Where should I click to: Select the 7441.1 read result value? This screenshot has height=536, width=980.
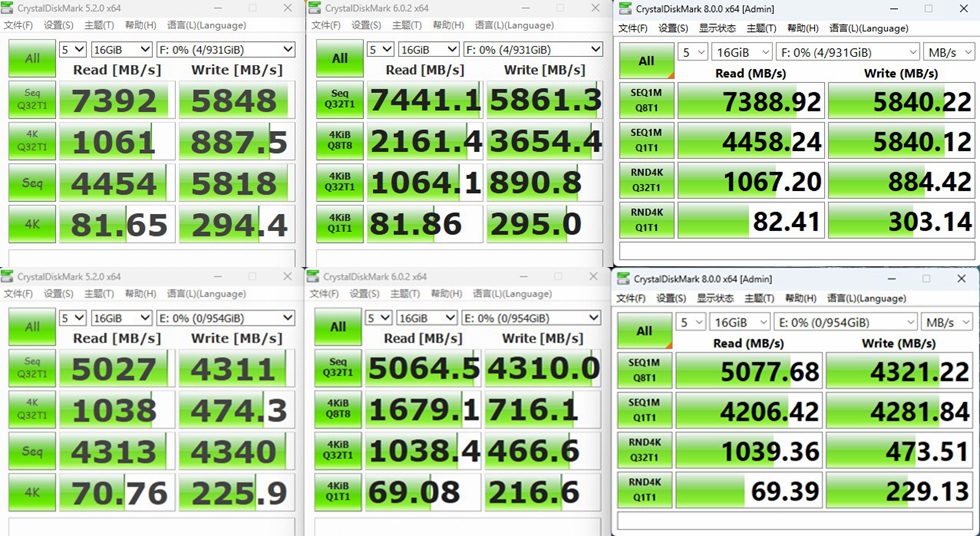424,100
